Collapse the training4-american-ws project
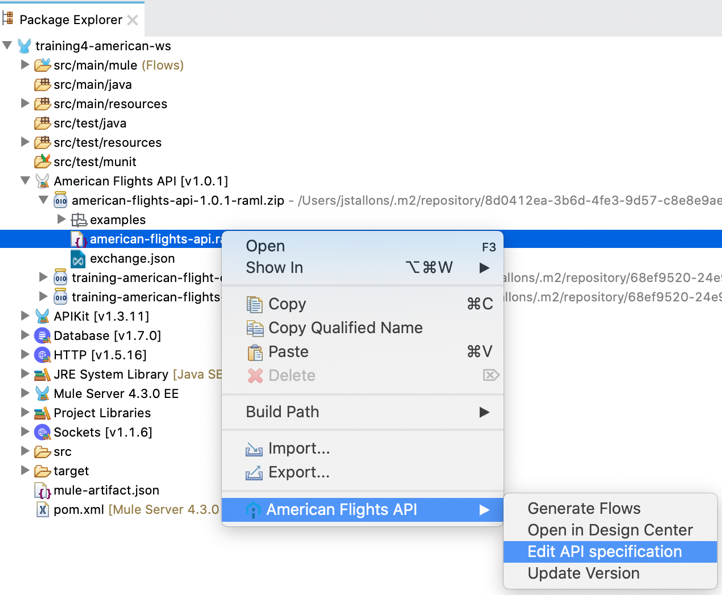 7,45
